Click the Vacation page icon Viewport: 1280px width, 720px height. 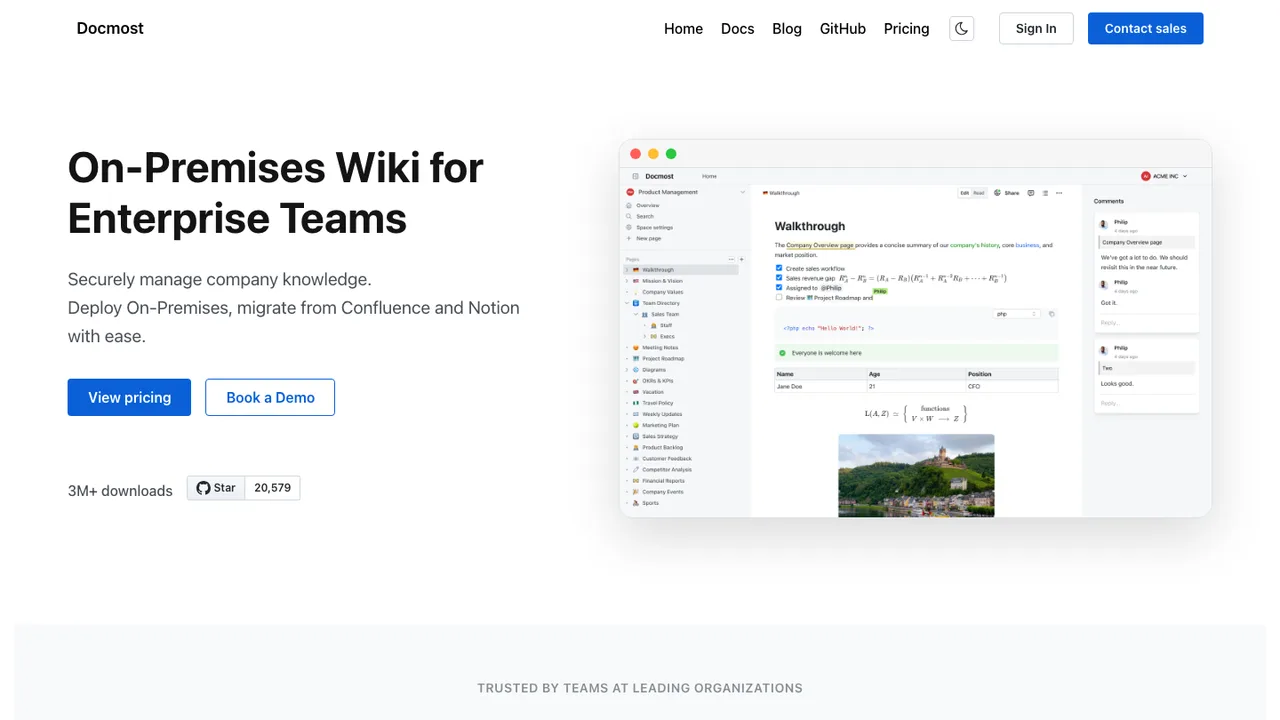636,392
